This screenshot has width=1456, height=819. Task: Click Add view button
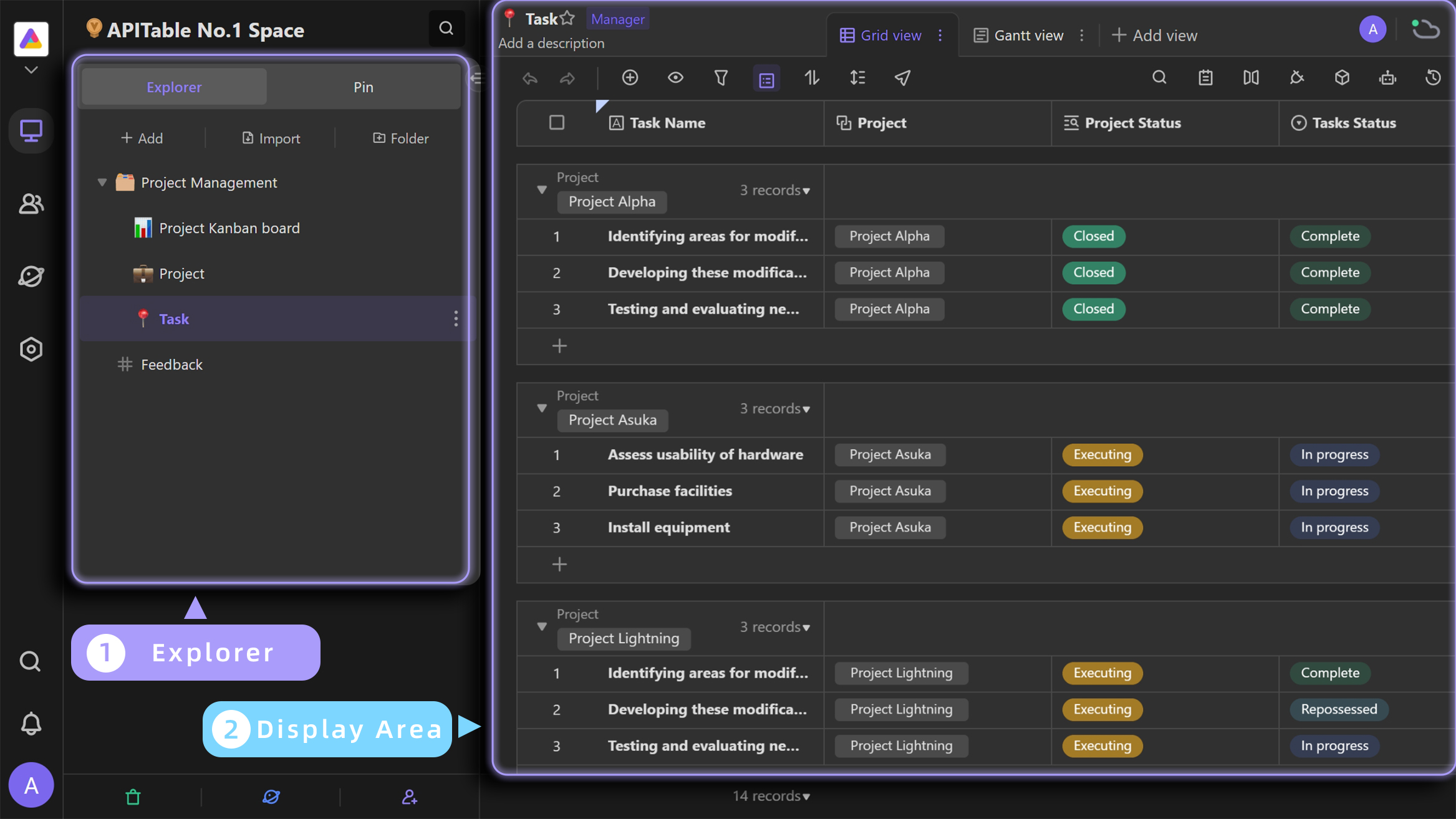1155,35
